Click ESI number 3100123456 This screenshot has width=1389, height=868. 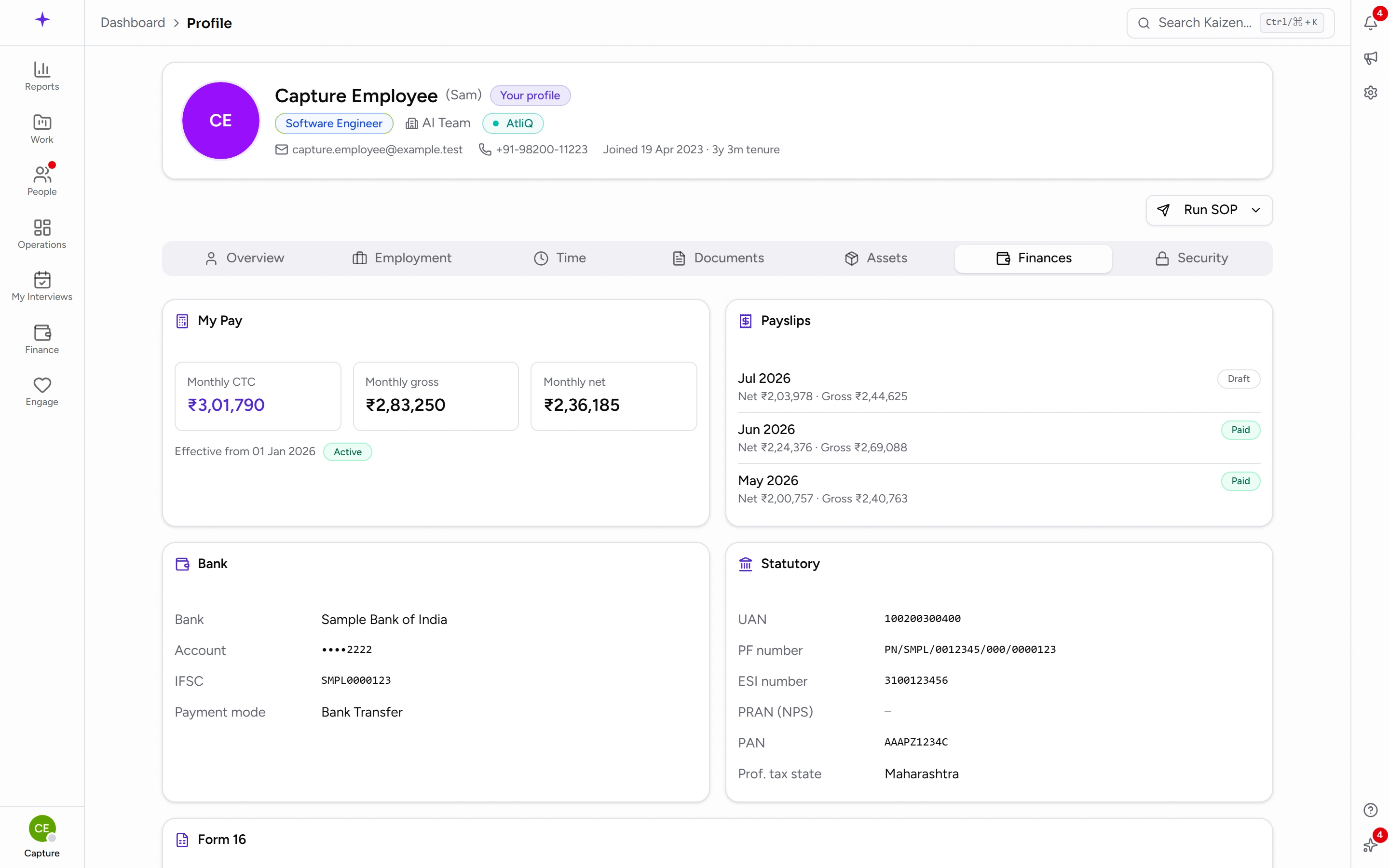916,681
